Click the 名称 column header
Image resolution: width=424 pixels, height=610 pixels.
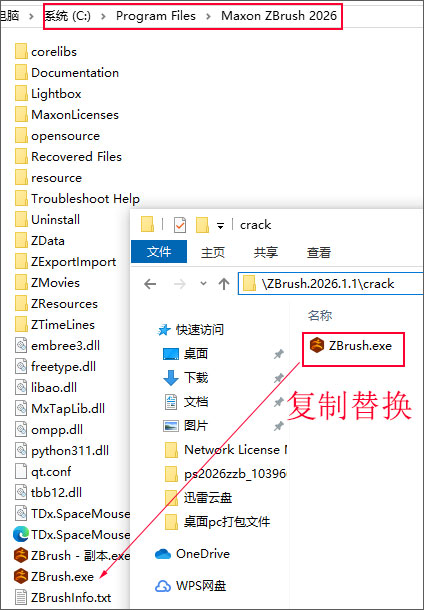point(320,315)
